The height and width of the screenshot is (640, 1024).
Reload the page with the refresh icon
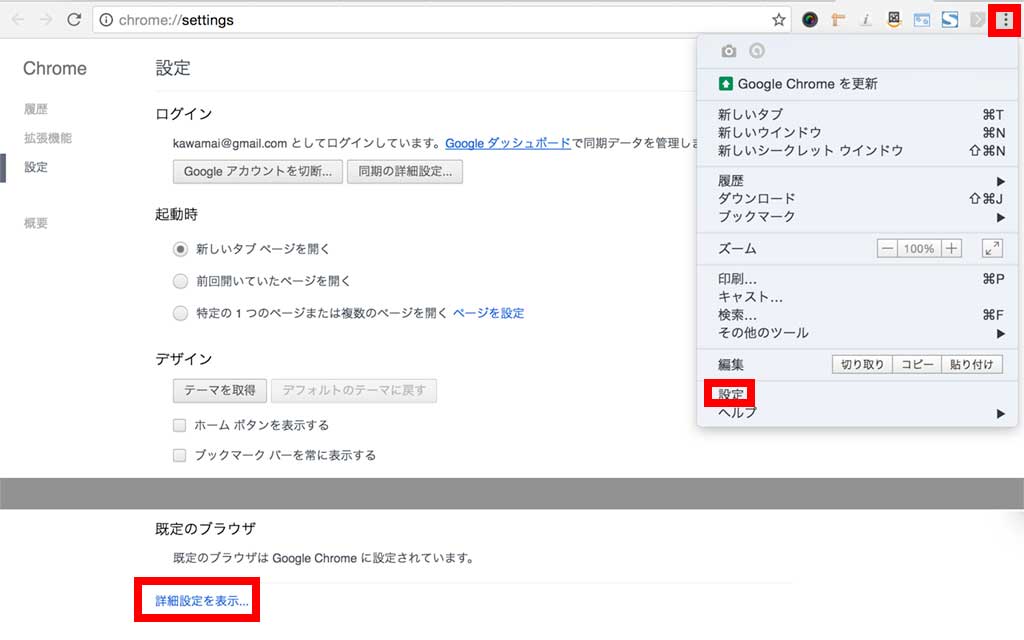coord(74,20)
